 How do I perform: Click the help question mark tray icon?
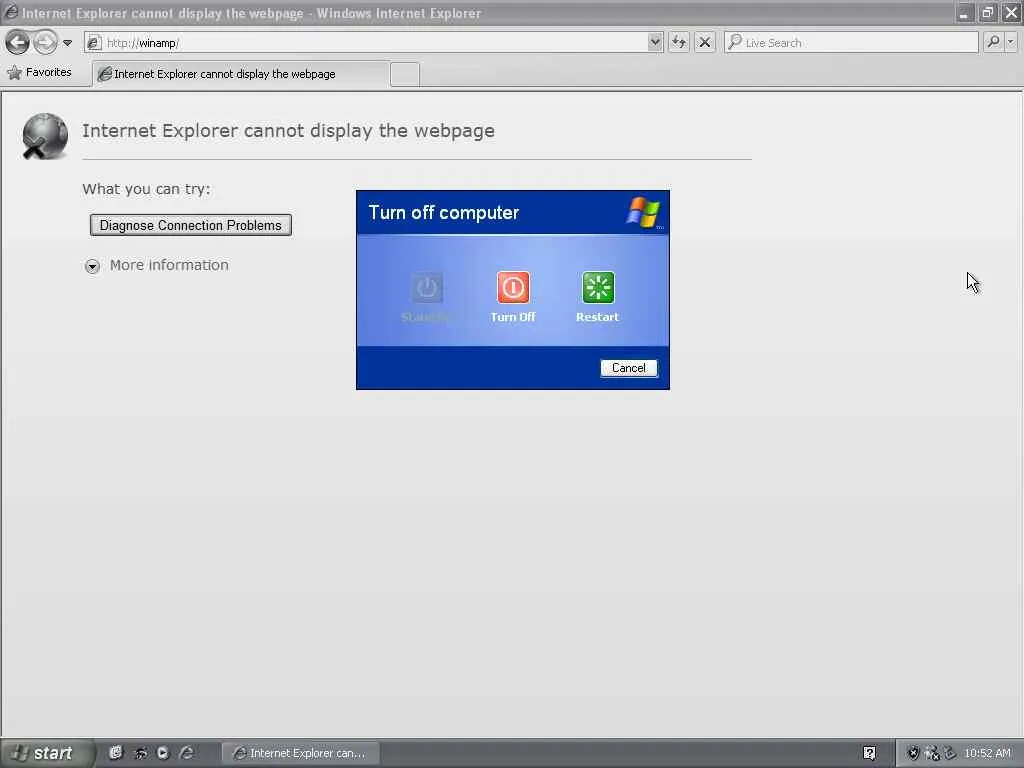click(x=869, y=753)
